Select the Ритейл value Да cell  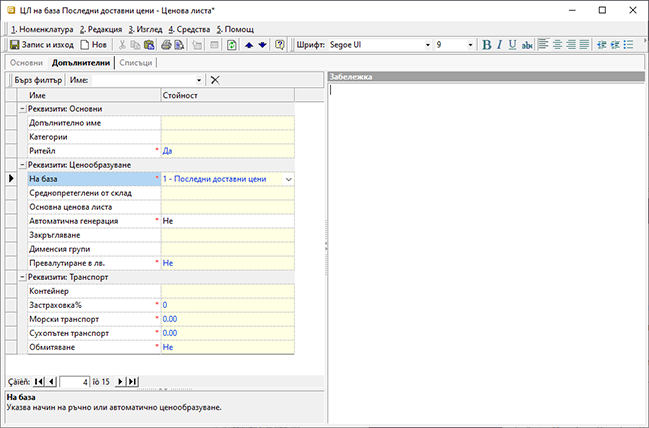[227, 151]
